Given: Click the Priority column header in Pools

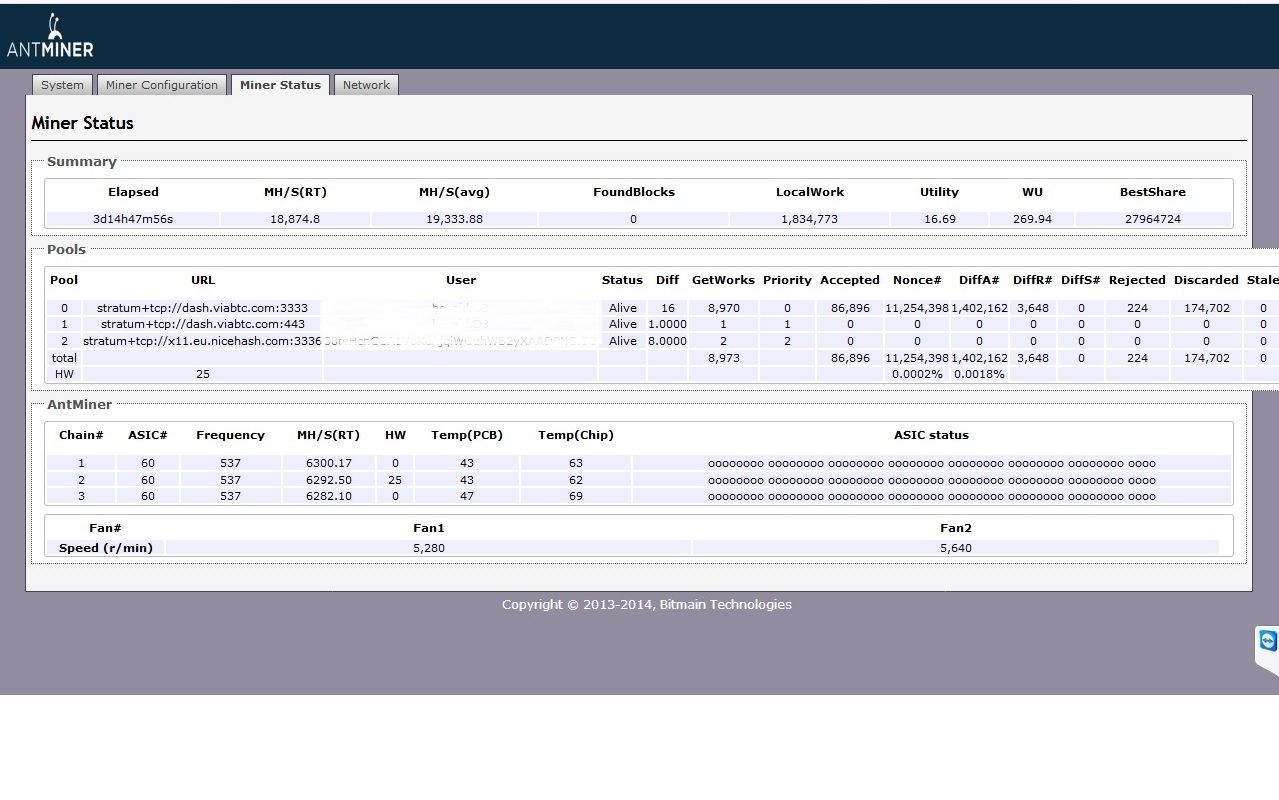Looking at the screenshot, I should coord(787,280).
